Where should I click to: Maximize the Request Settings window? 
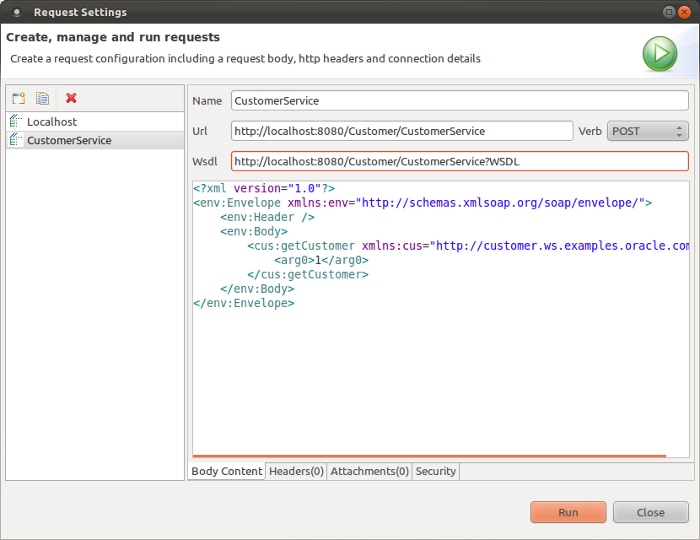pos(668,12)
